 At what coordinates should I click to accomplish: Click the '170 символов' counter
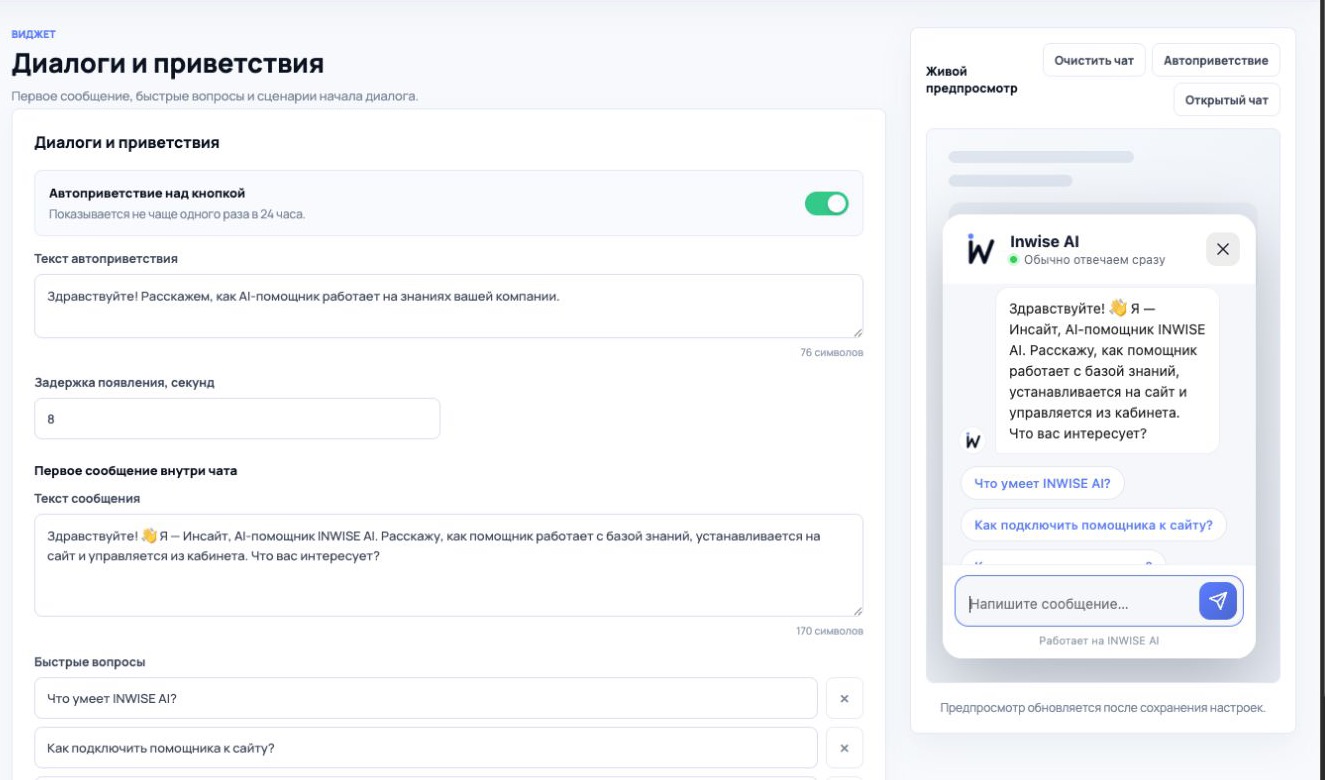coord(829,631)
